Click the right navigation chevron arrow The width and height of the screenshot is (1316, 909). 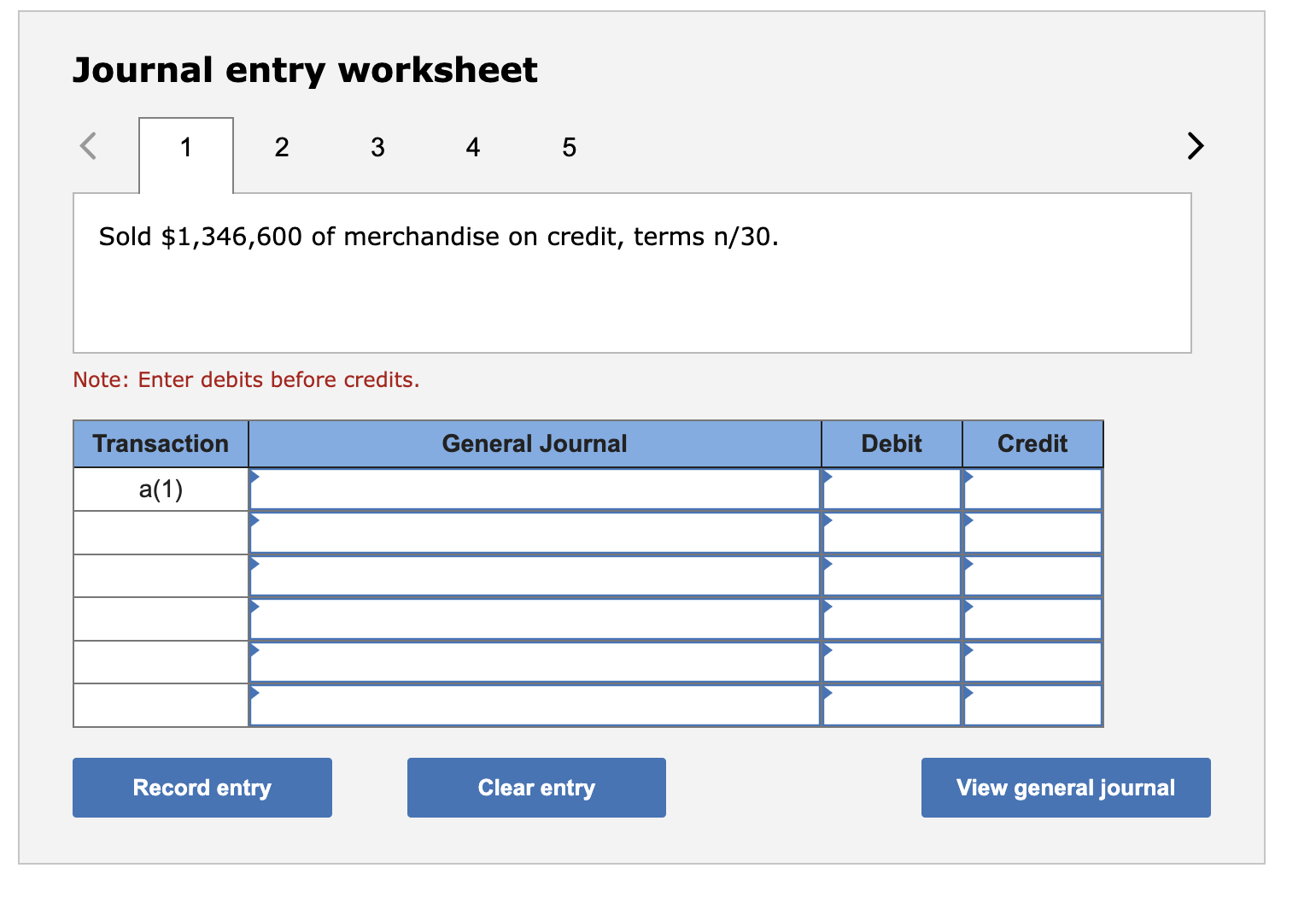tap(1196, 146)
